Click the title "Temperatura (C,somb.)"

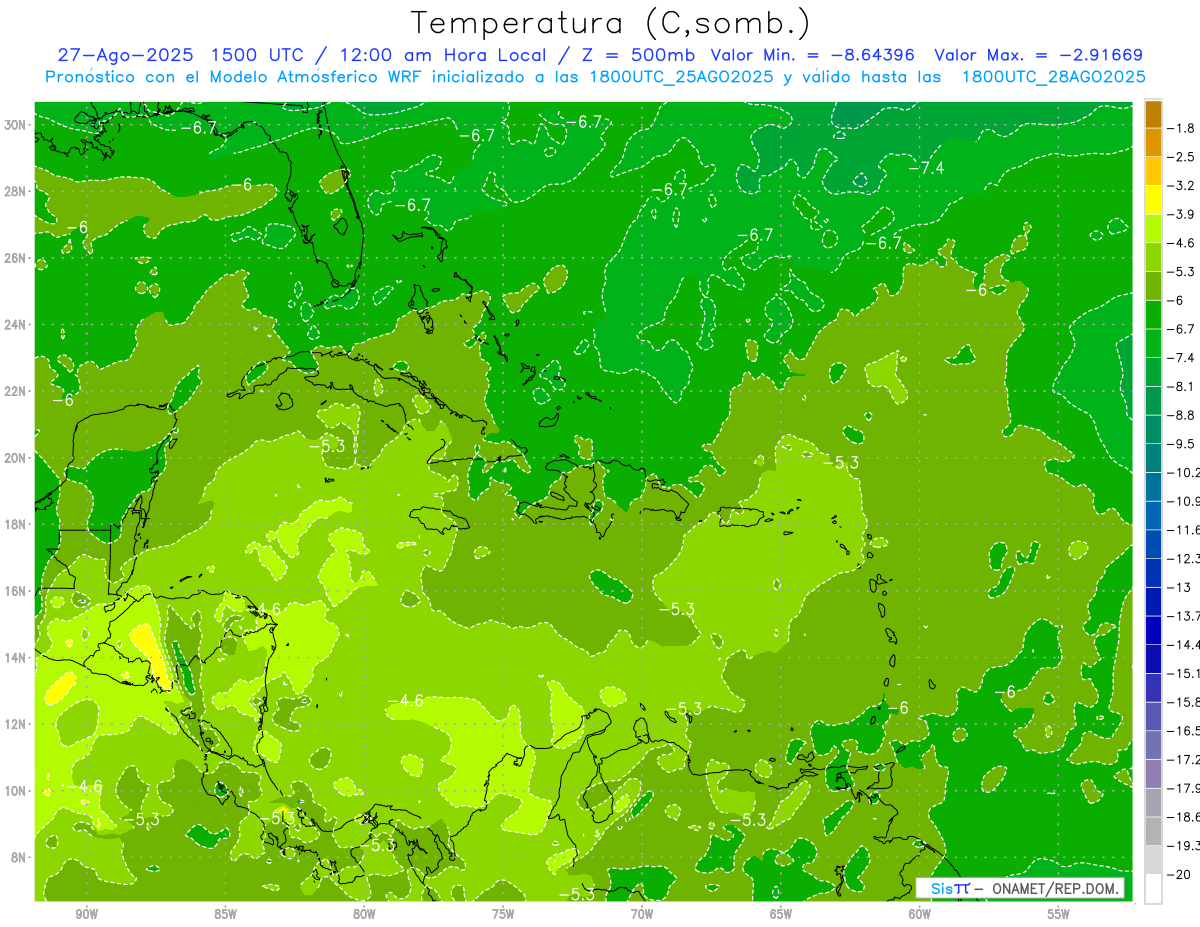[x=610, y=23]
